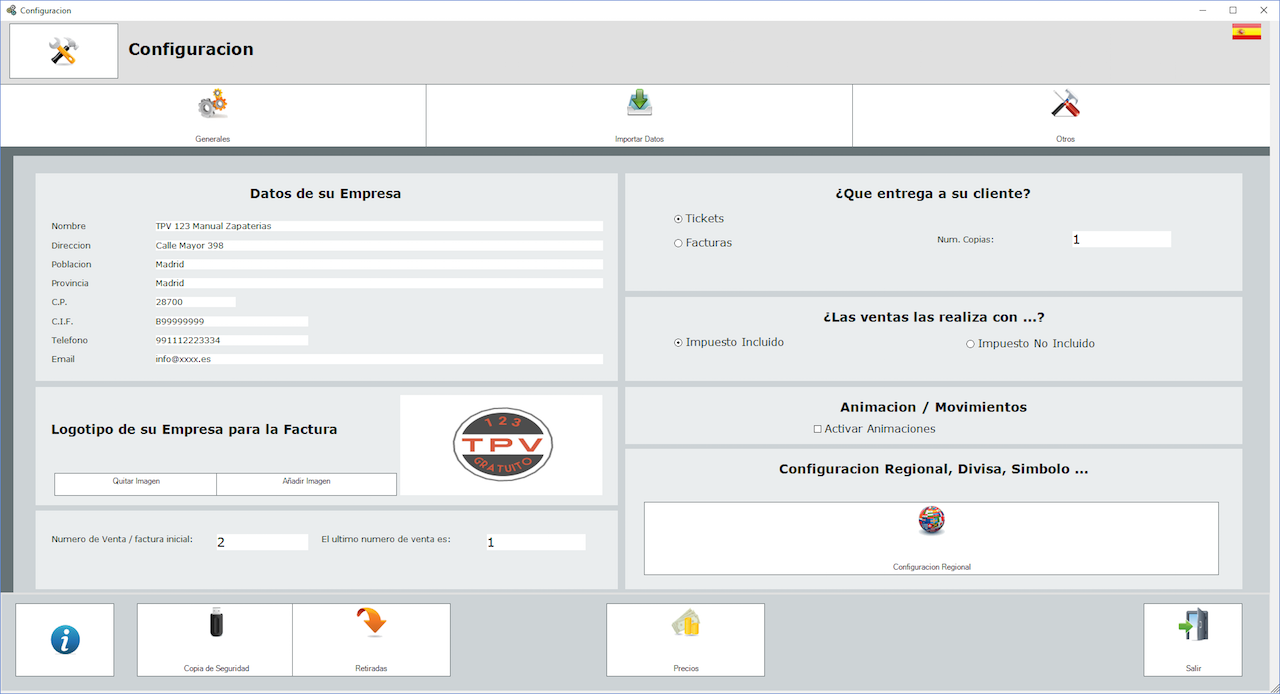Open the Otros tools icon
The height and width of the screenshot is (694, 1280).
point(1065,104)
